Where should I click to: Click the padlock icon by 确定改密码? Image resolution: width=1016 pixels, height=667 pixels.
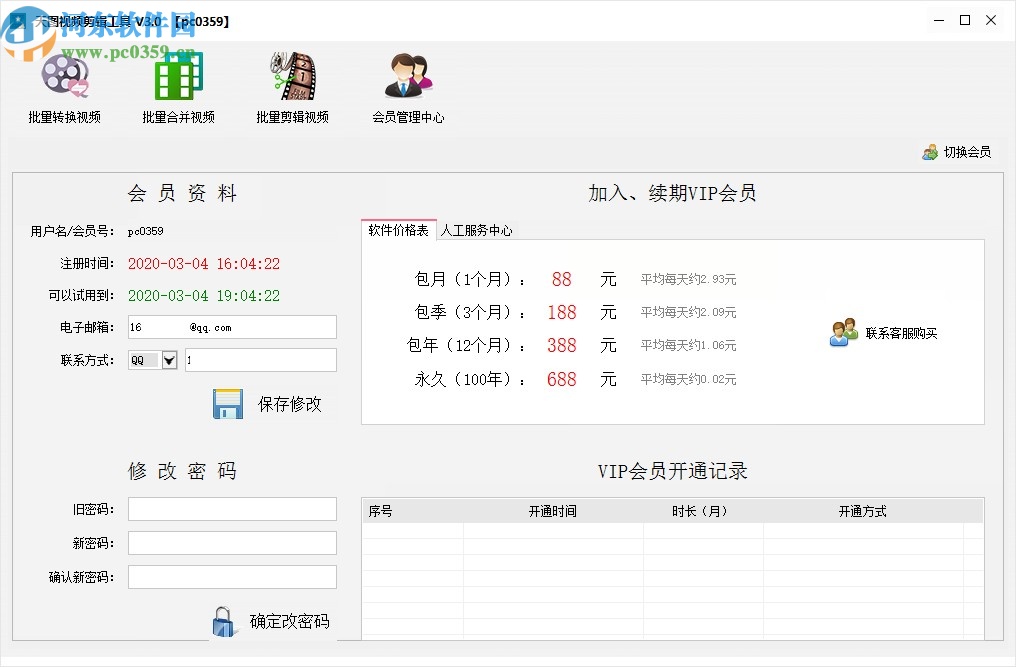click(224, 622)
